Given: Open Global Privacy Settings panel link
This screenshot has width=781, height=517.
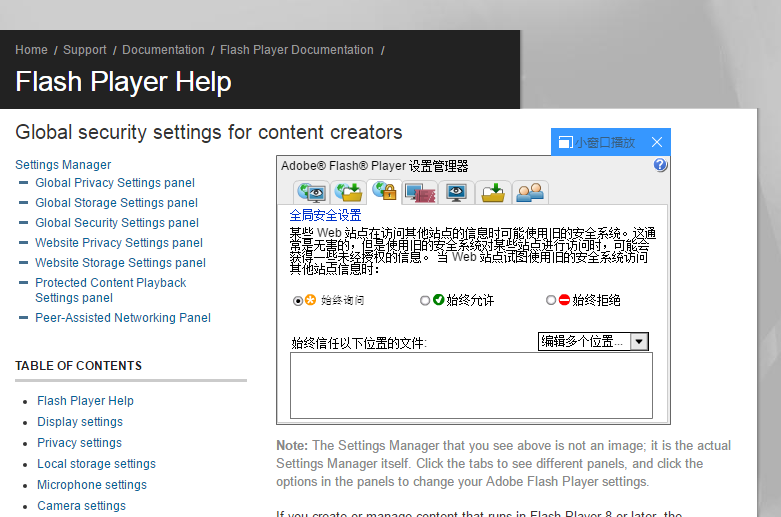Looking at the screenshot, I should pos(115,183).
